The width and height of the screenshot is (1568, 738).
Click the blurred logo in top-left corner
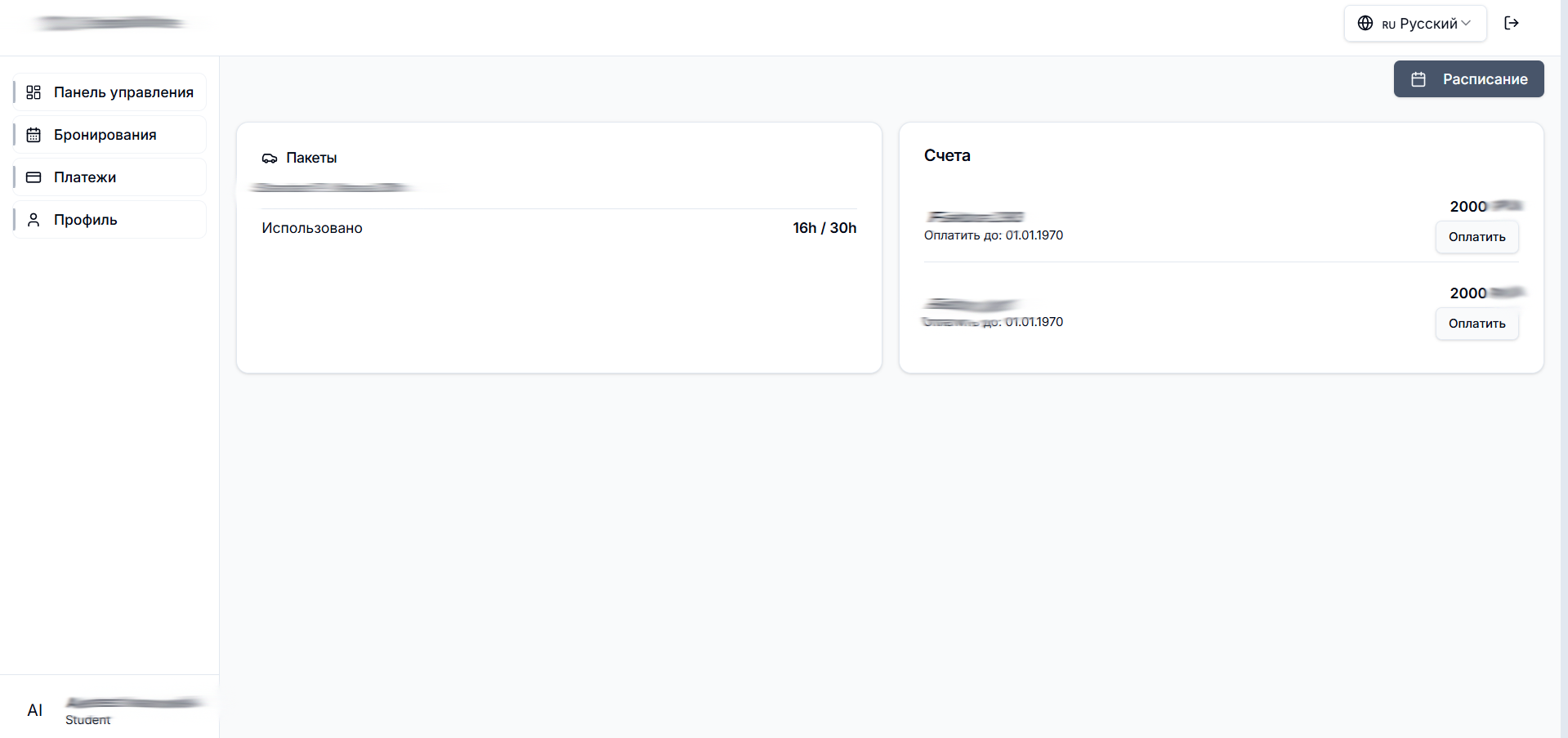pos(110,23)
